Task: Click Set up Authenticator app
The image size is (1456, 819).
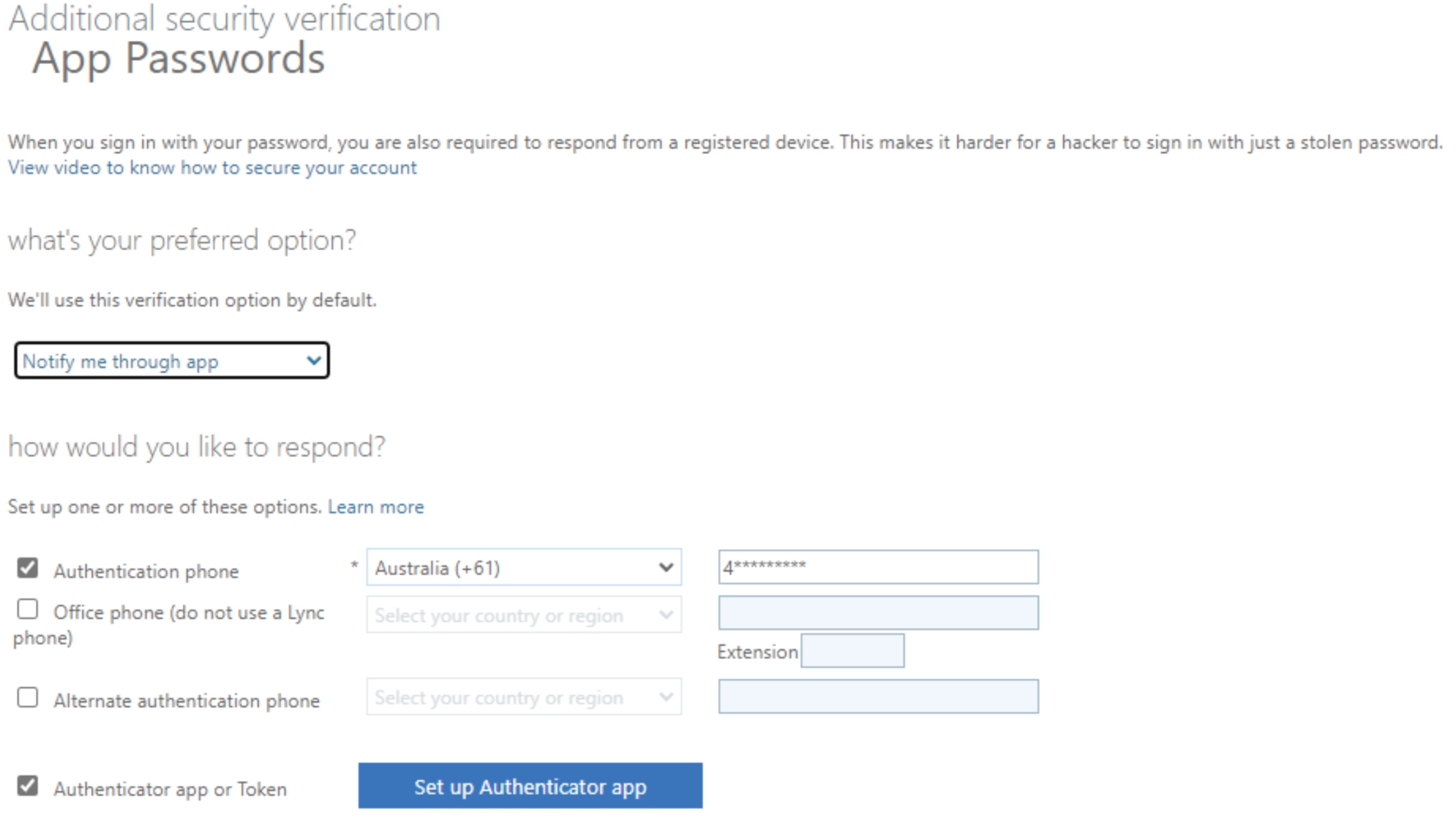Action: 530,786
